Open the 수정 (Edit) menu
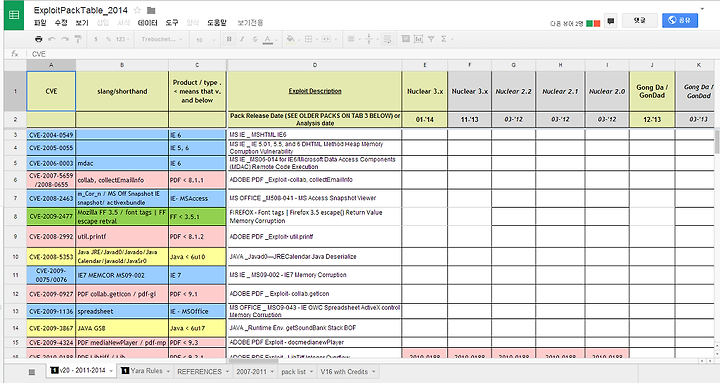Screen dimensions: 720x383 [x=61, y=23]
